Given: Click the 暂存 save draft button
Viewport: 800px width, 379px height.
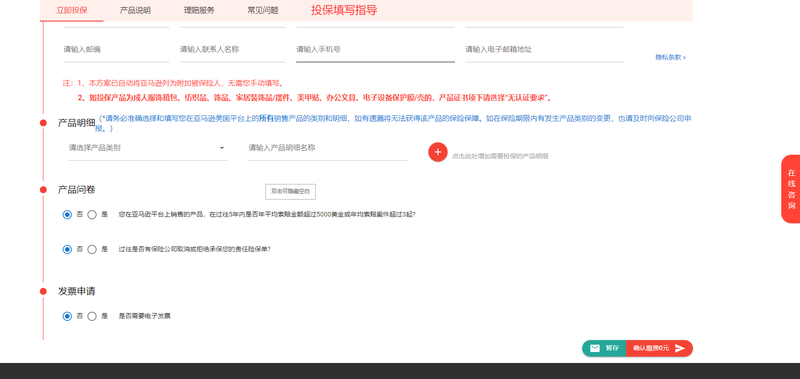Looking at the screenshot, I should click(604, 348).
